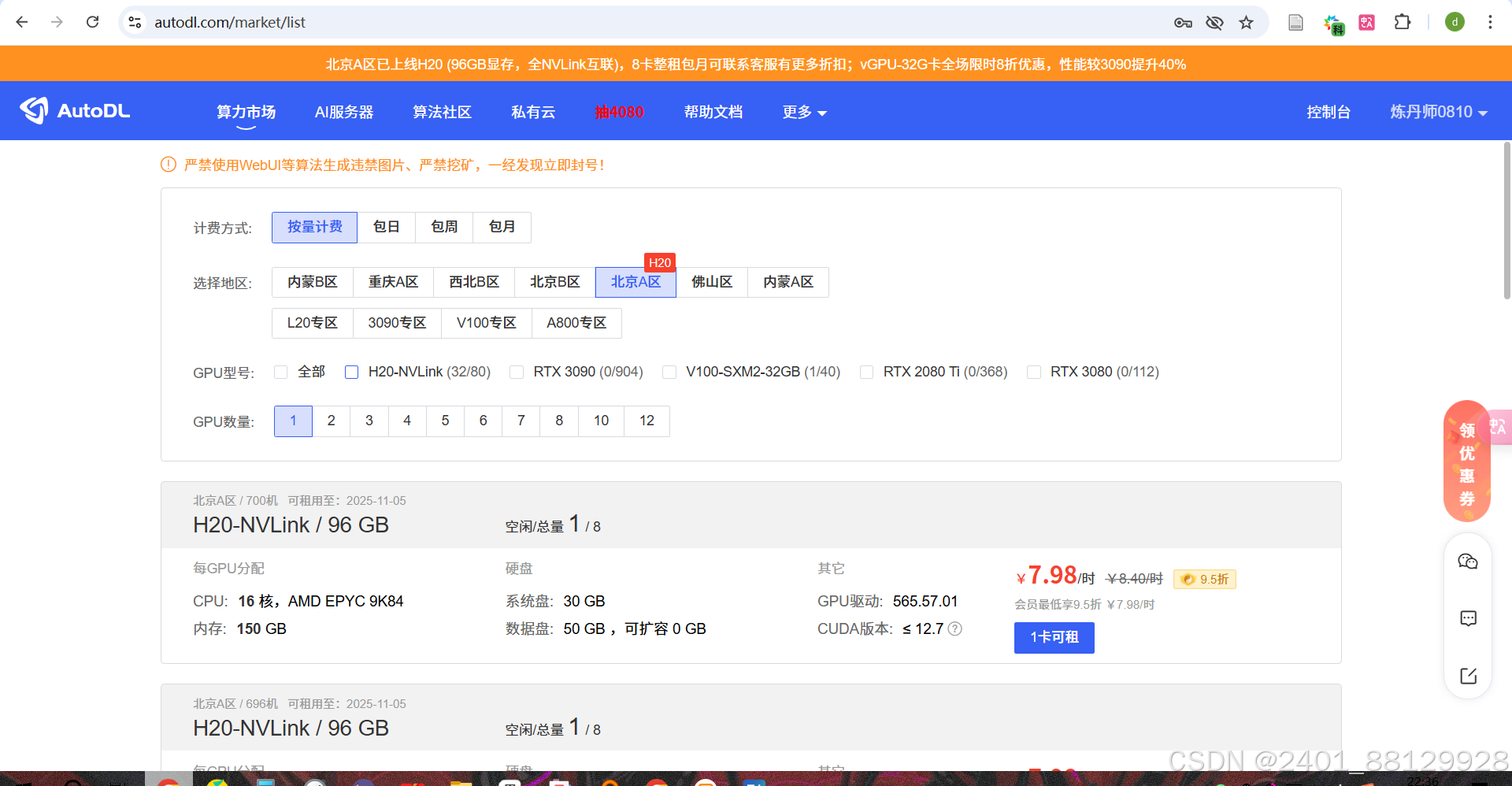Select 包日 billing mode

tap(386, 227)
